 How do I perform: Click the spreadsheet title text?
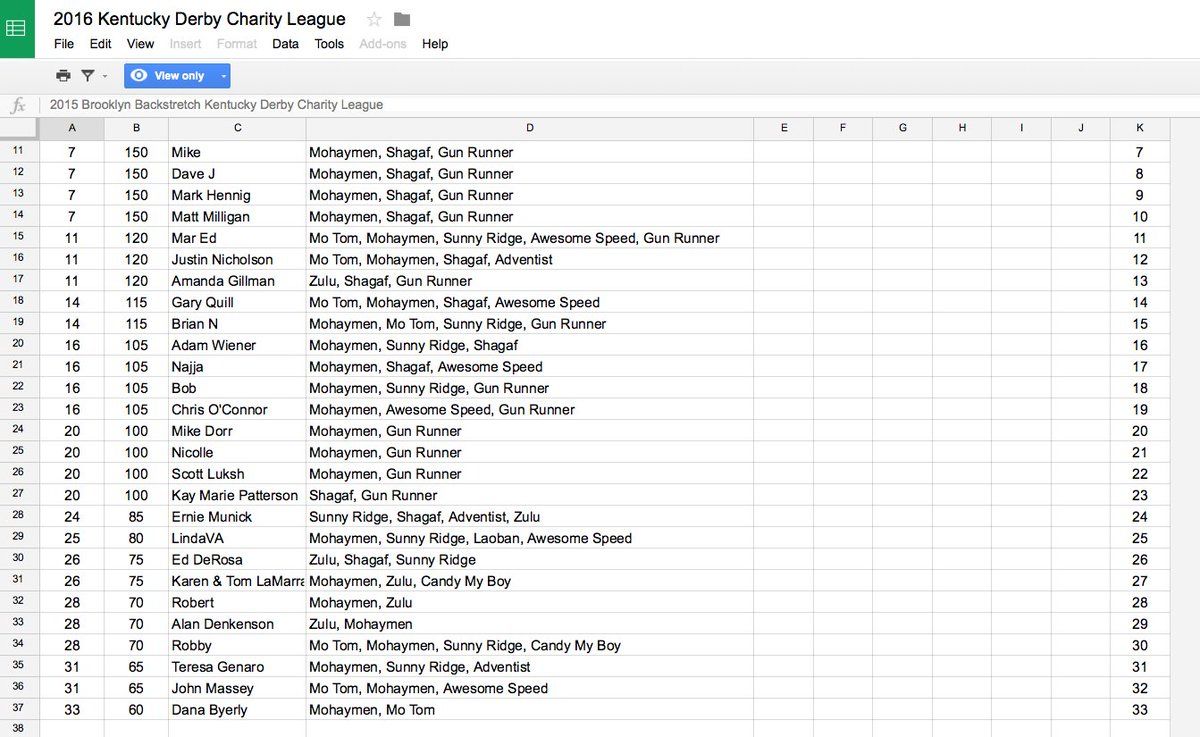199,19
